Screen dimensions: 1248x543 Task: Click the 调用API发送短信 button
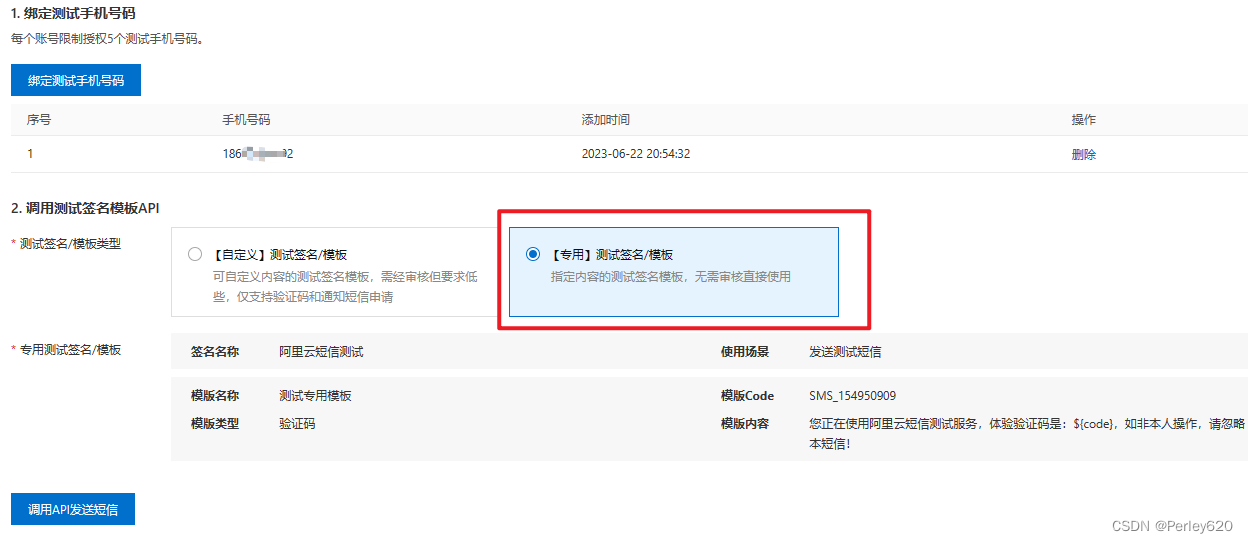click(73, 509)
